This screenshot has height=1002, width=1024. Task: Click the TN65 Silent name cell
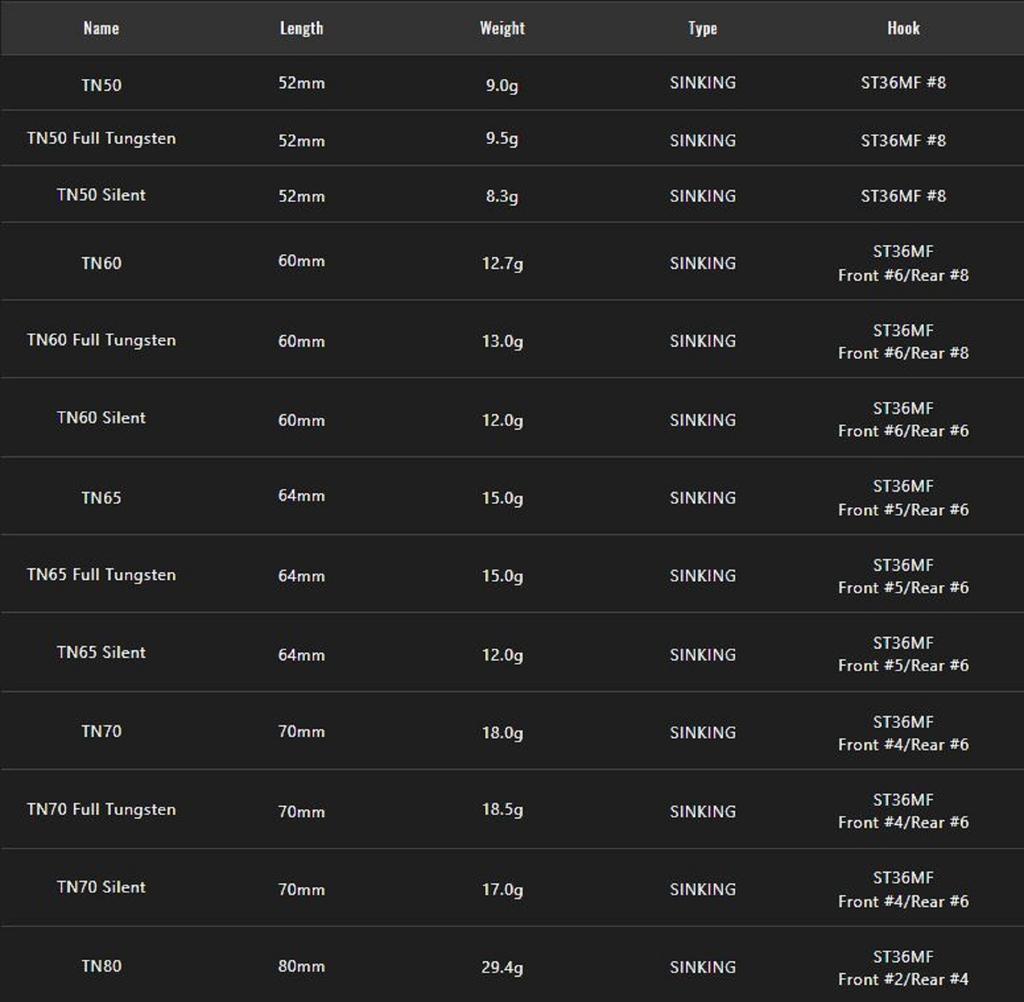[x=101, y=653]
